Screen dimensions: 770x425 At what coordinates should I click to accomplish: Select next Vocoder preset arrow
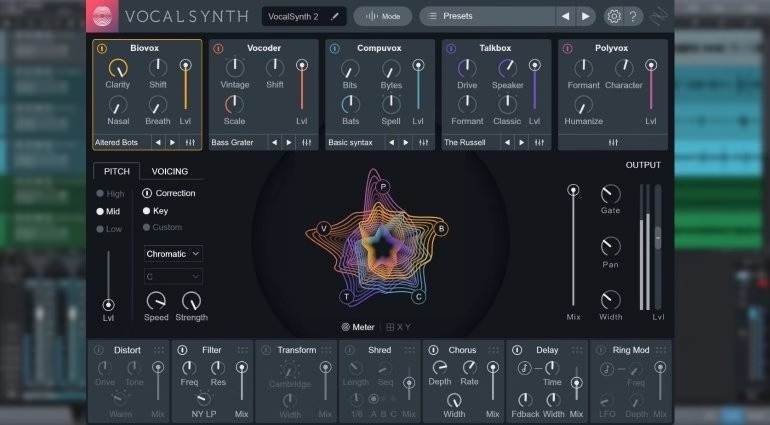pyautogui.click(x=288, y=143)
